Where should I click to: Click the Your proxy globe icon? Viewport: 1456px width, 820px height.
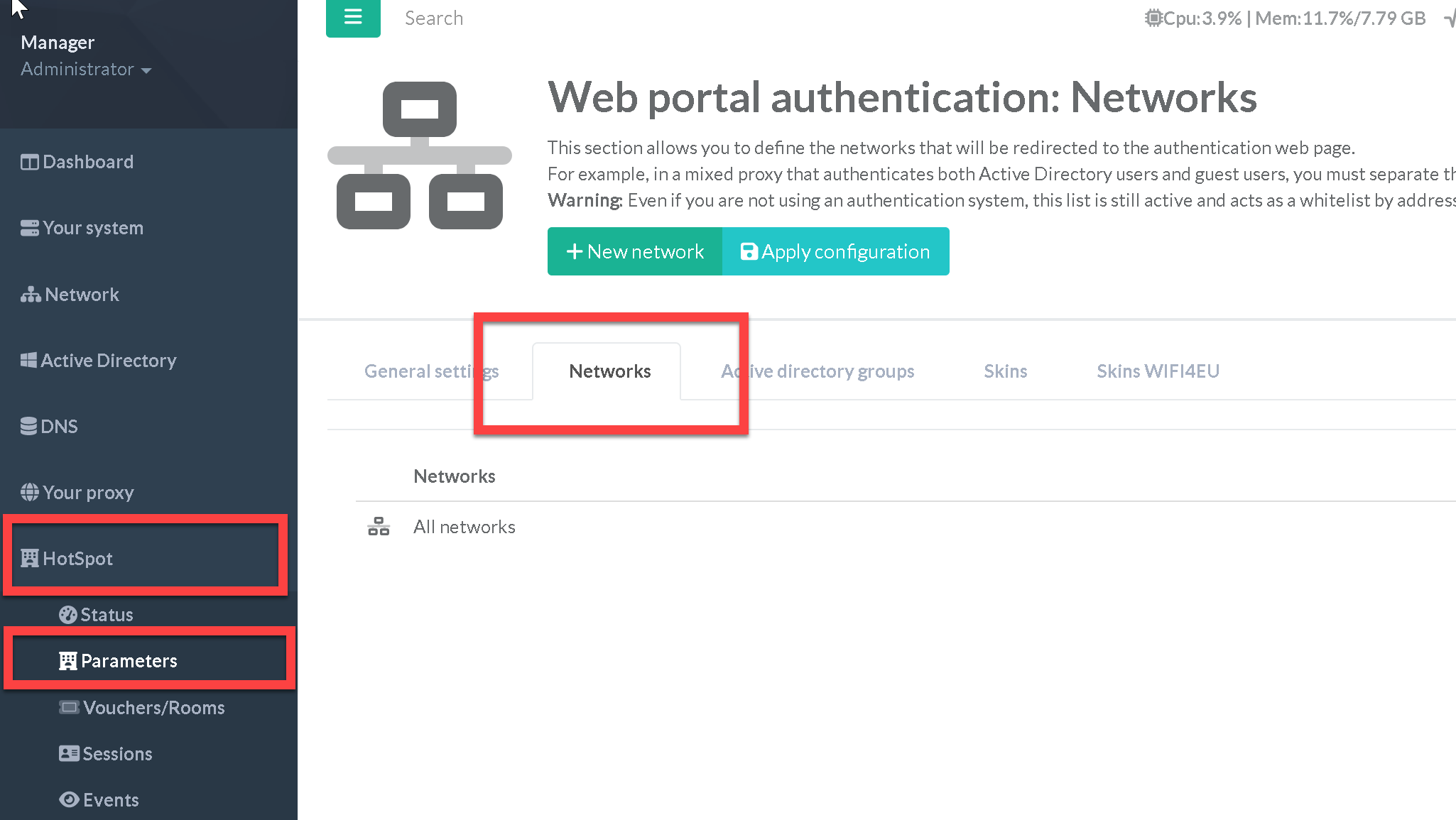[x=30, y=493]
